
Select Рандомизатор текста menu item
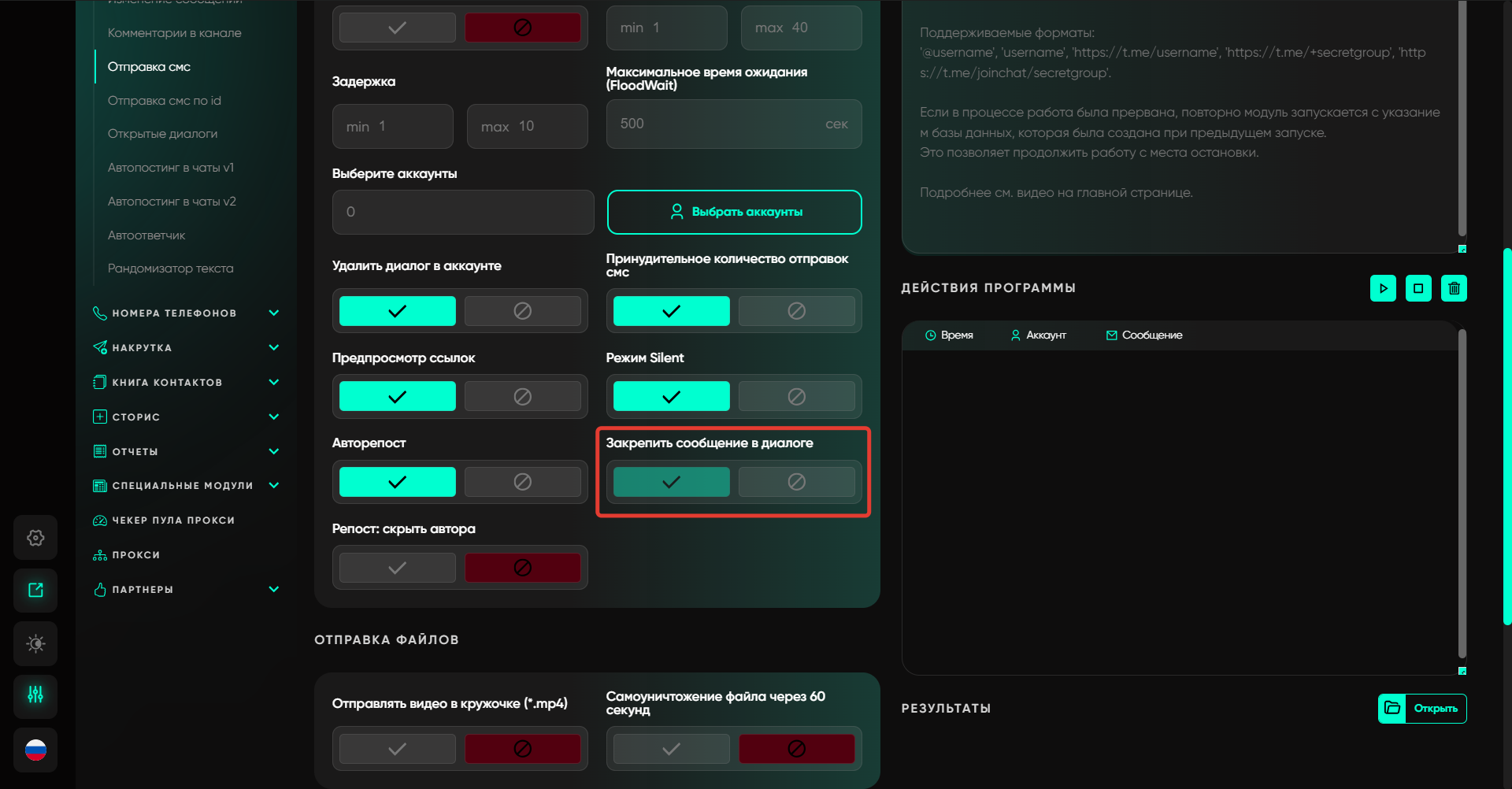click(170, 269)
